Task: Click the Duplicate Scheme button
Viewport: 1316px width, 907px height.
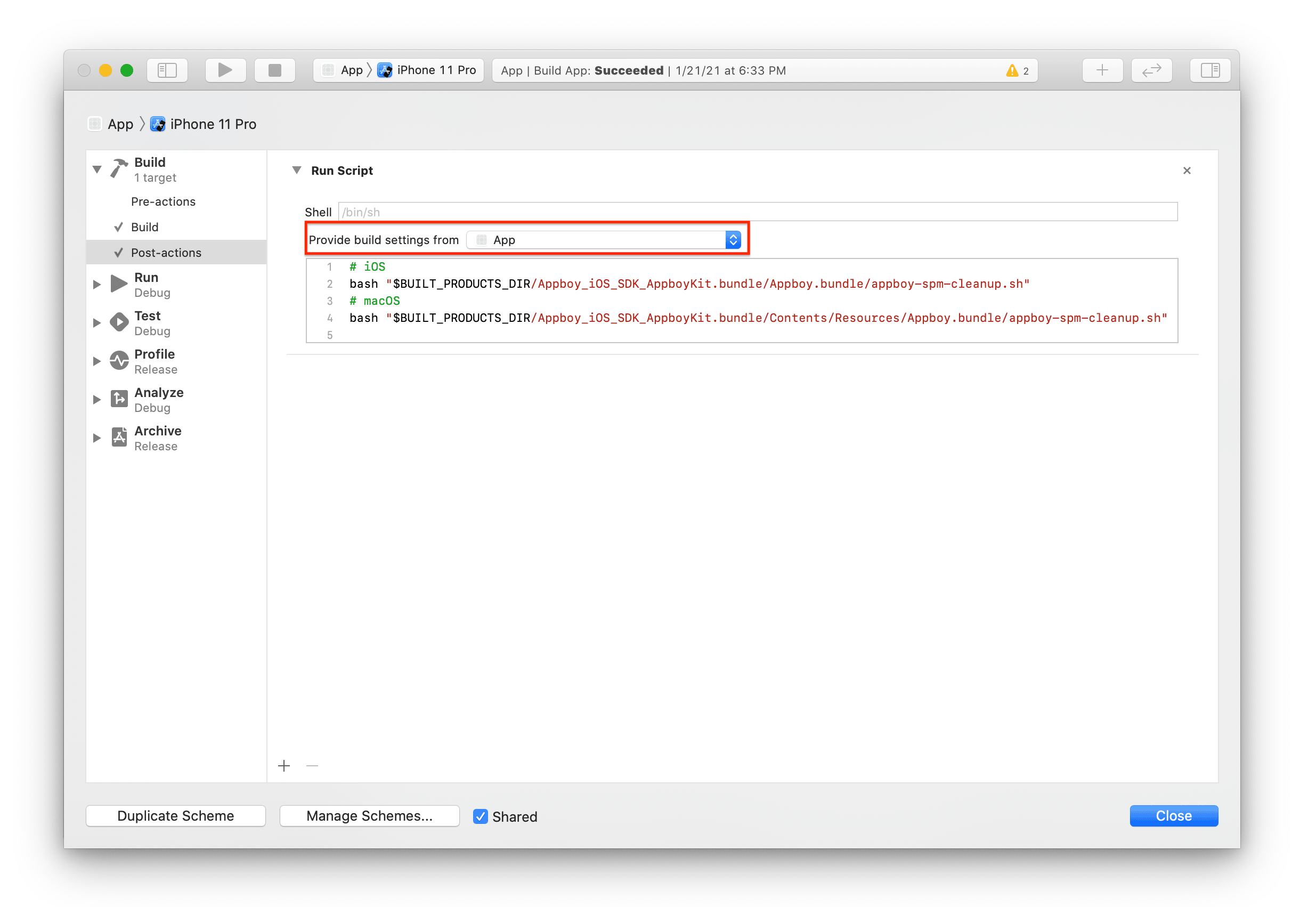Action: [x=176, y=815]
